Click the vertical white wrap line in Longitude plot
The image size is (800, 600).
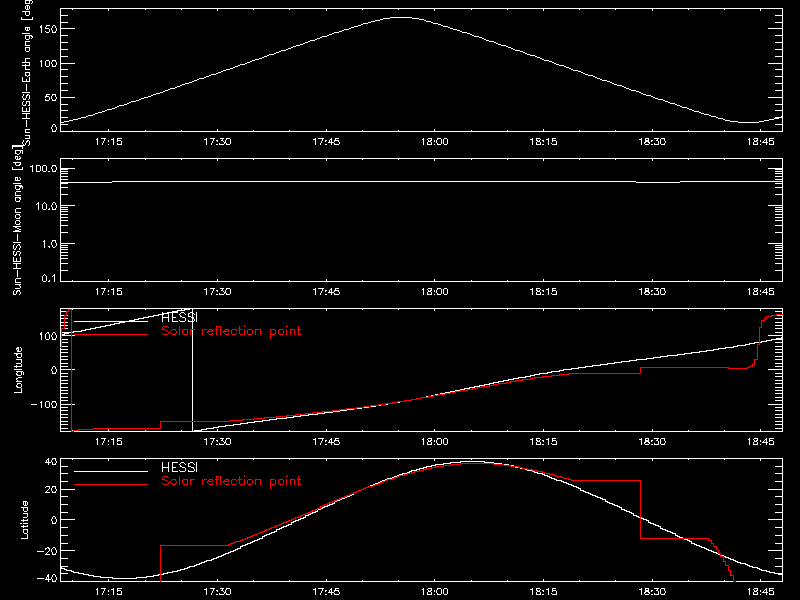coord(192,370)
